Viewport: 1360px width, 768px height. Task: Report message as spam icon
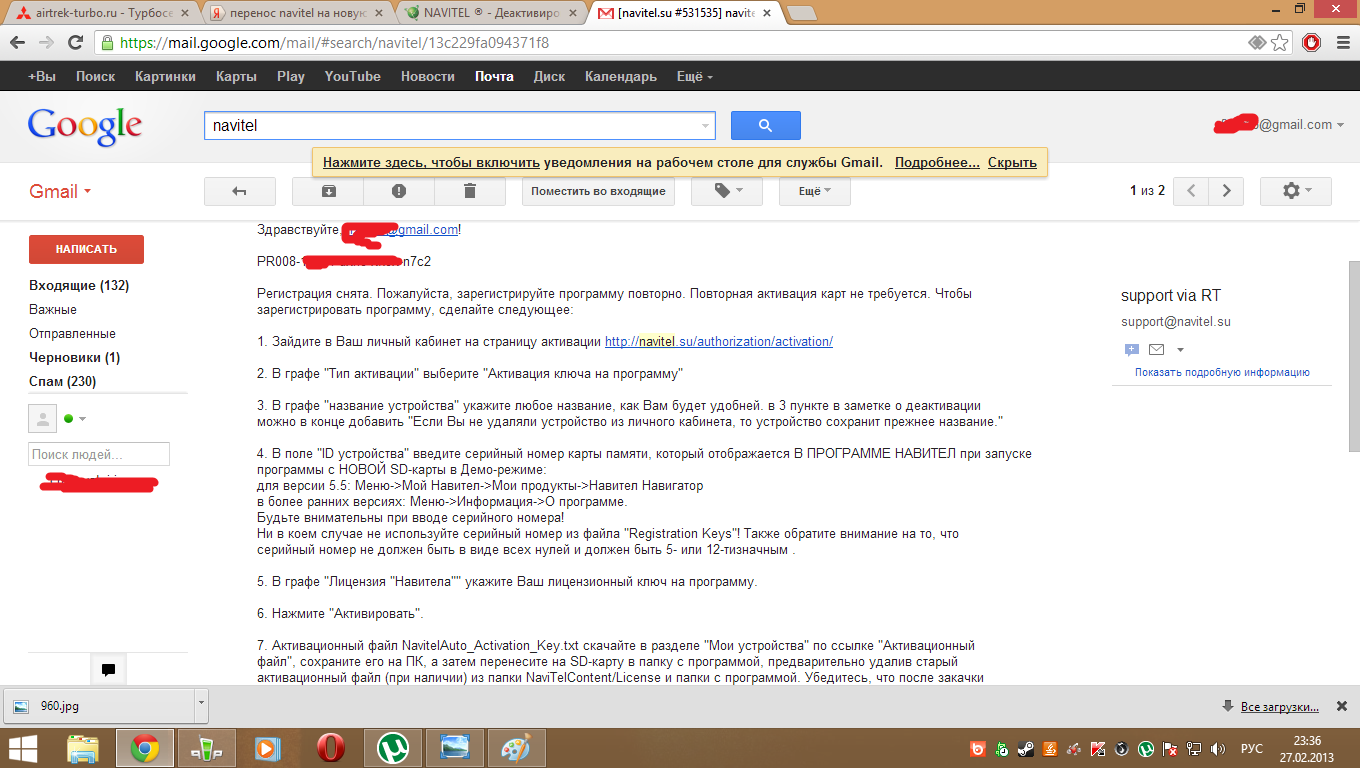pos(399,191)
